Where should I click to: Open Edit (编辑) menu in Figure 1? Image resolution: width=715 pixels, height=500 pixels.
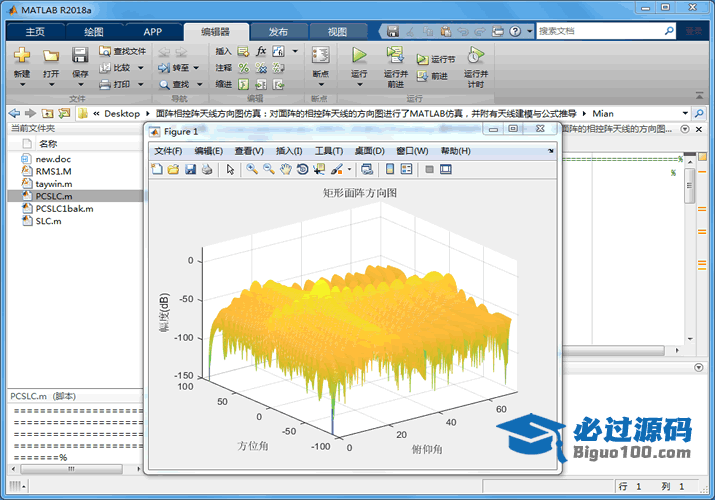[208, 151]
